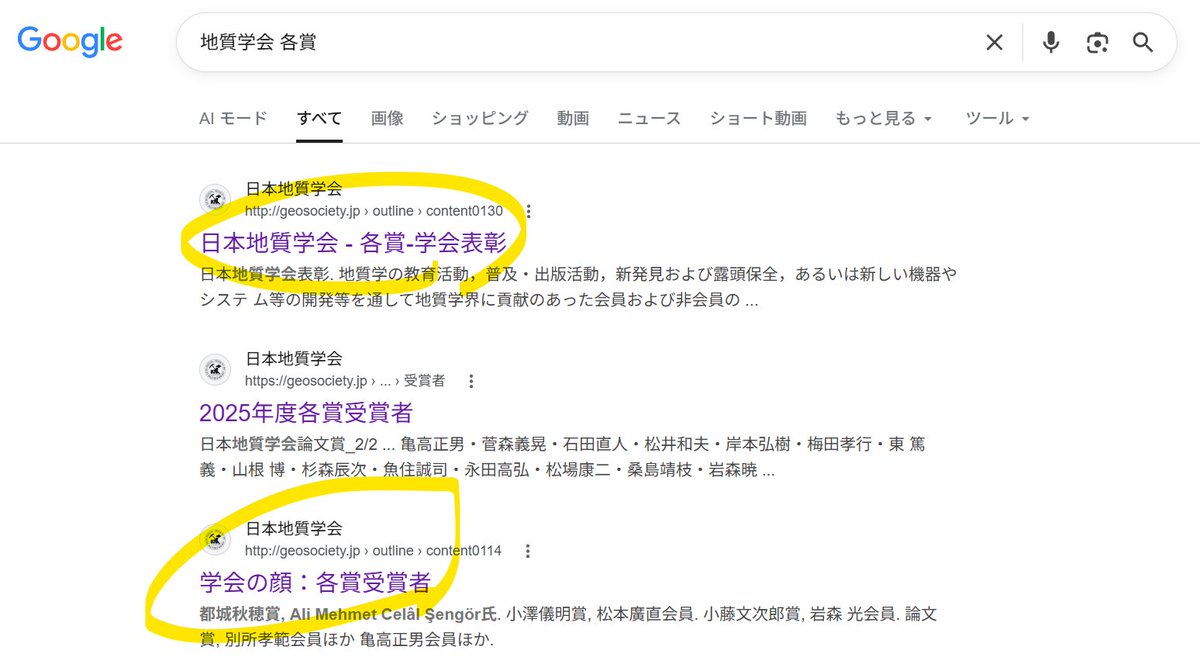Switch to AI モード tab
Viewport: 1200px width, 671px height.
pyautogui.click(x=233, y=118)
